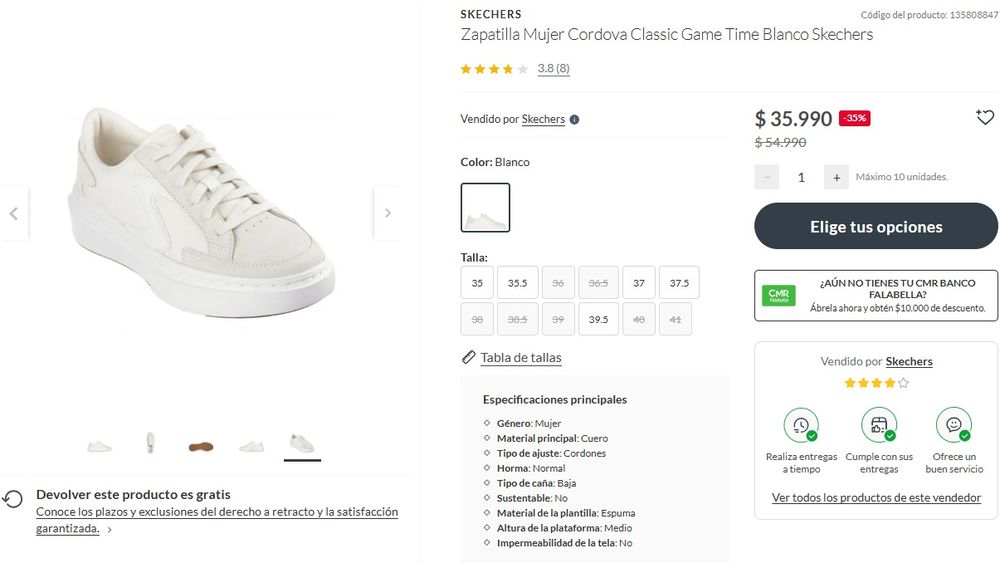Show previous product image with left arrow
Screen dimensions: 1000x563
[x=13, y=213]
